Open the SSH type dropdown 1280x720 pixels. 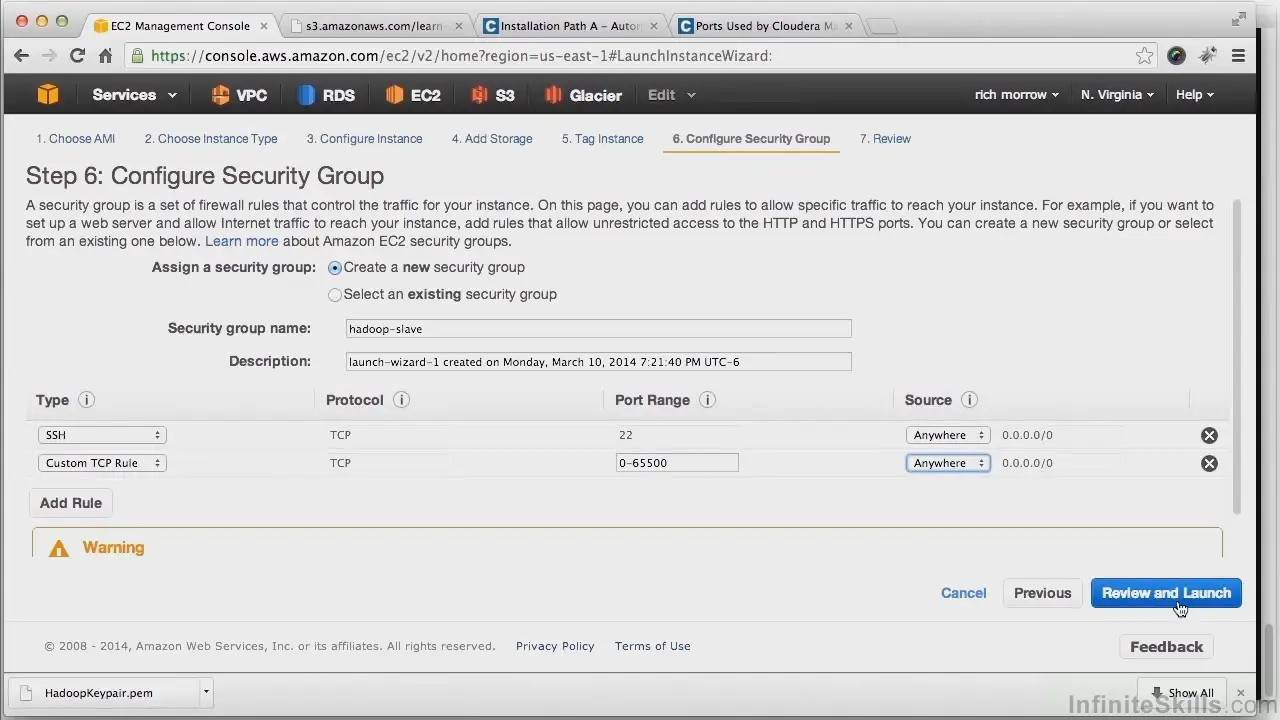(102, 435)
